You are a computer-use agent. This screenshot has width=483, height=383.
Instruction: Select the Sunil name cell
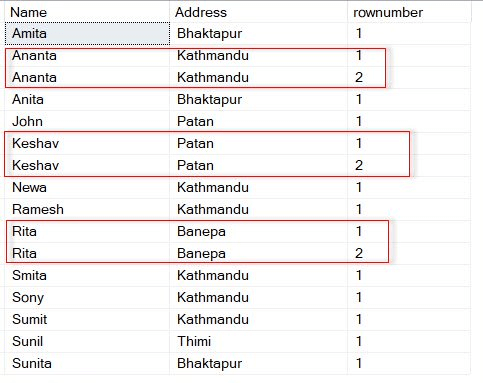pyautogui.click(x=87, y=341)
